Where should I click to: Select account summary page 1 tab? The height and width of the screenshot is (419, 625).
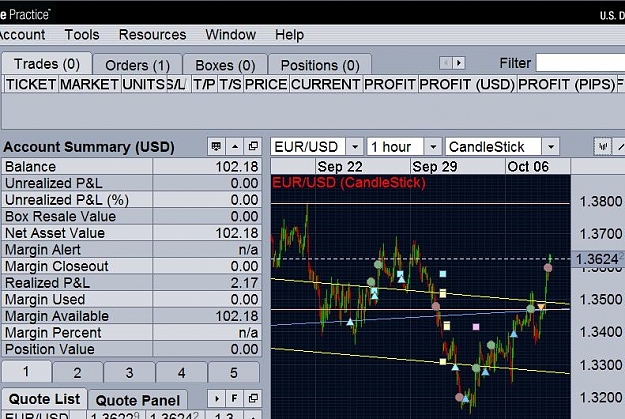pos(26,372)
